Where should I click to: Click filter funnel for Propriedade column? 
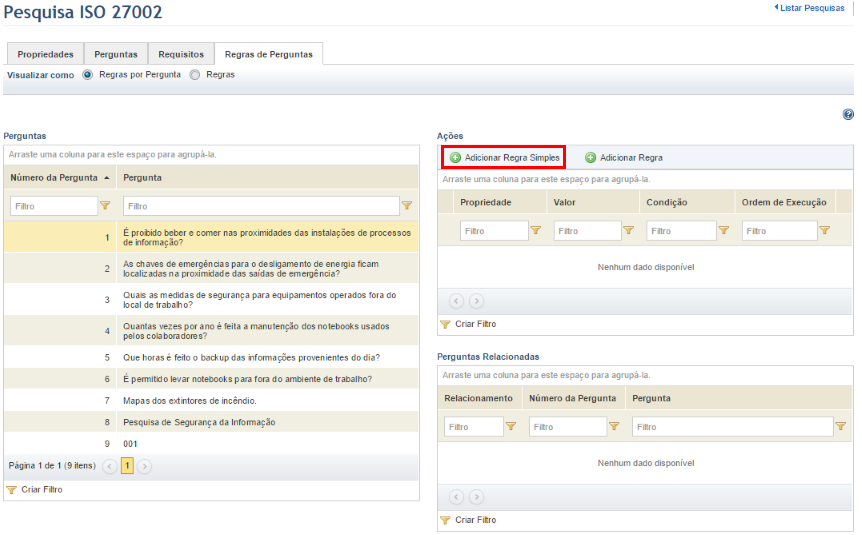(536, 230)
